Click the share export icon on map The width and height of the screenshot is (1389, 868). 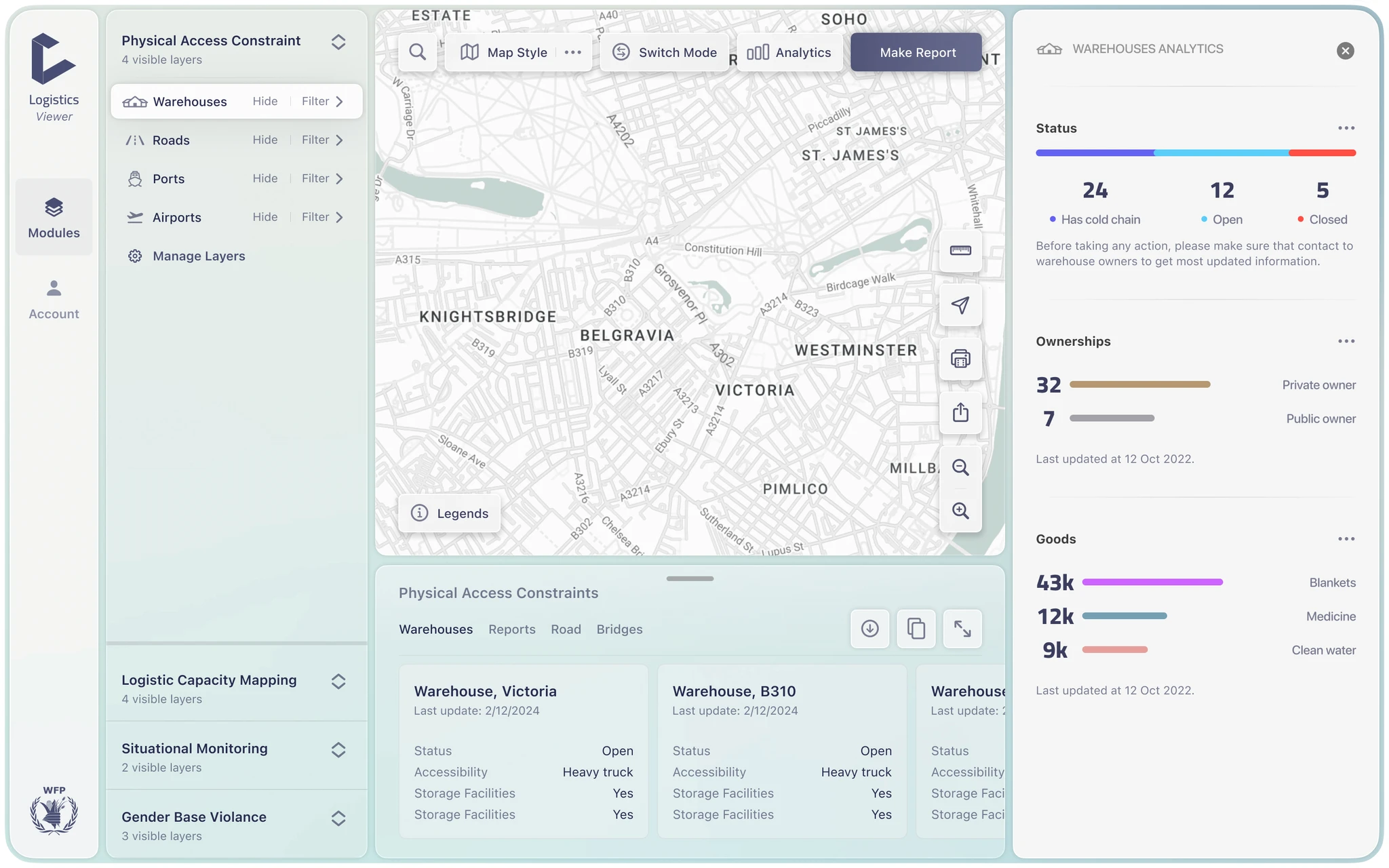[x=960, y=413]
